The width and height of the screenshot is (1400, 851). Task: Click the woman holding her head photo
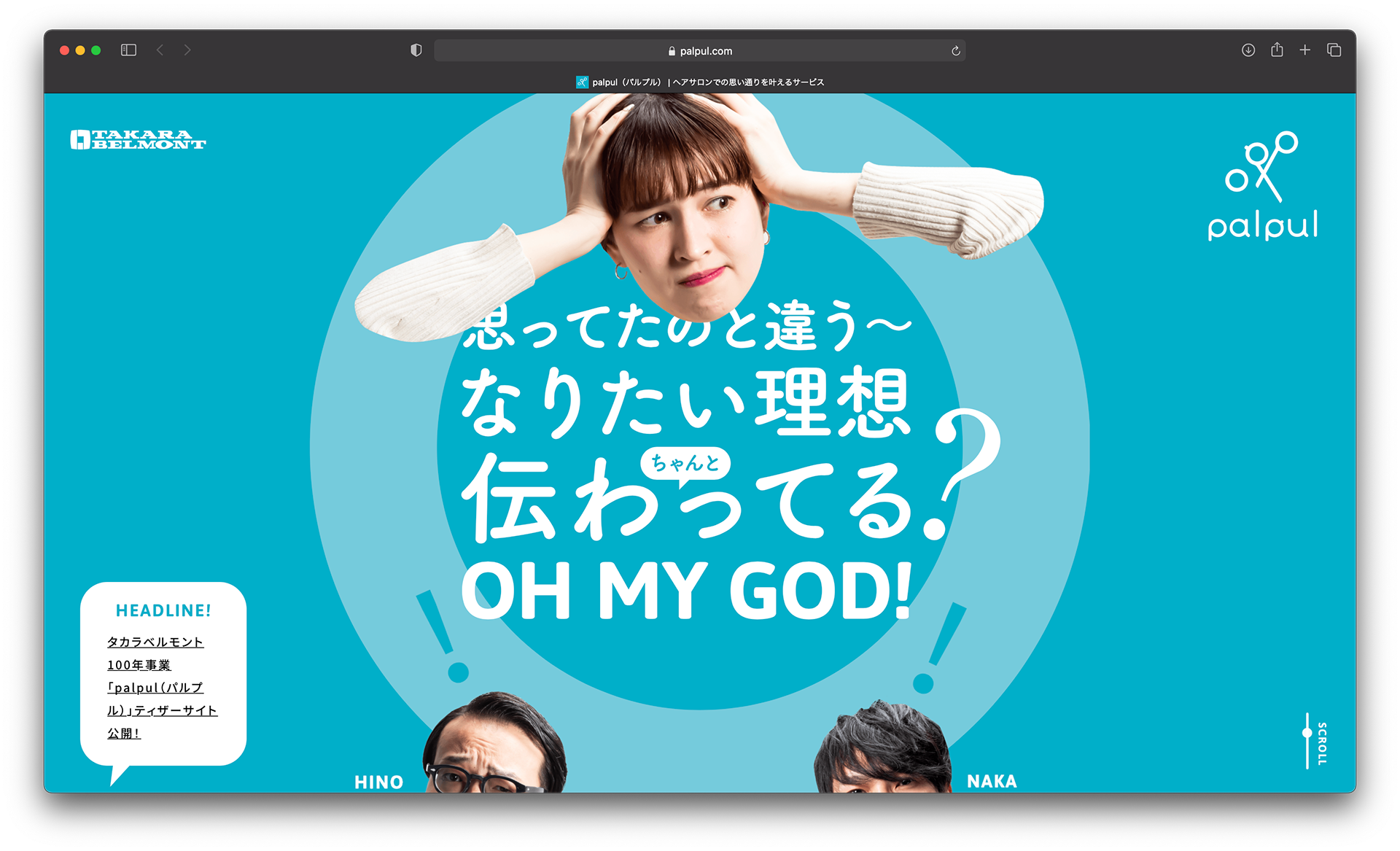(x=699, y=217)
